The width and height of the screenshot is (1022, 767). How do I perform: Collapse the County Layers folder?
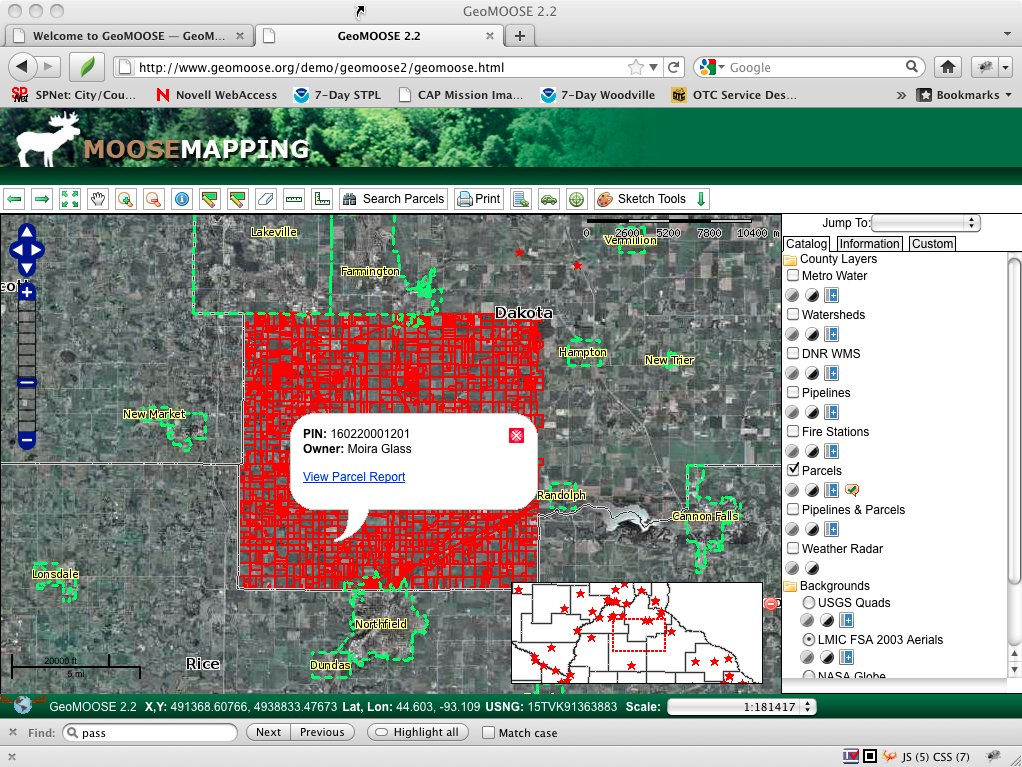pyautogui.click(x=790, y=259)
